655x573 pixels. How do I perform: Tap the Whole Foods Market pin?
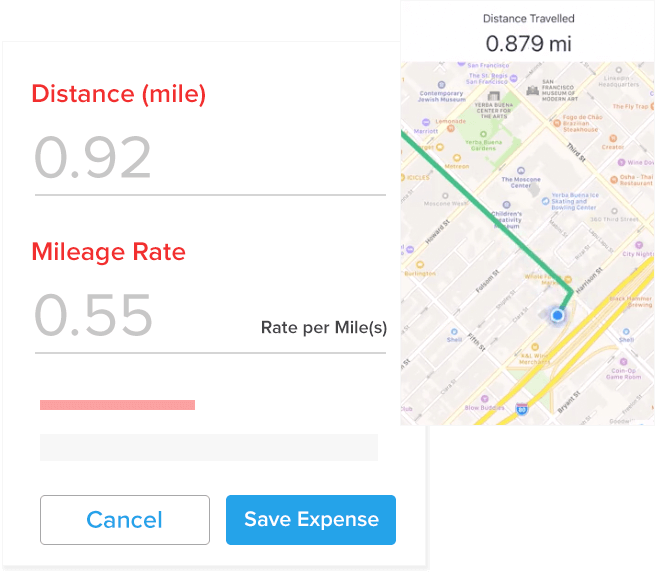(567, 279)
